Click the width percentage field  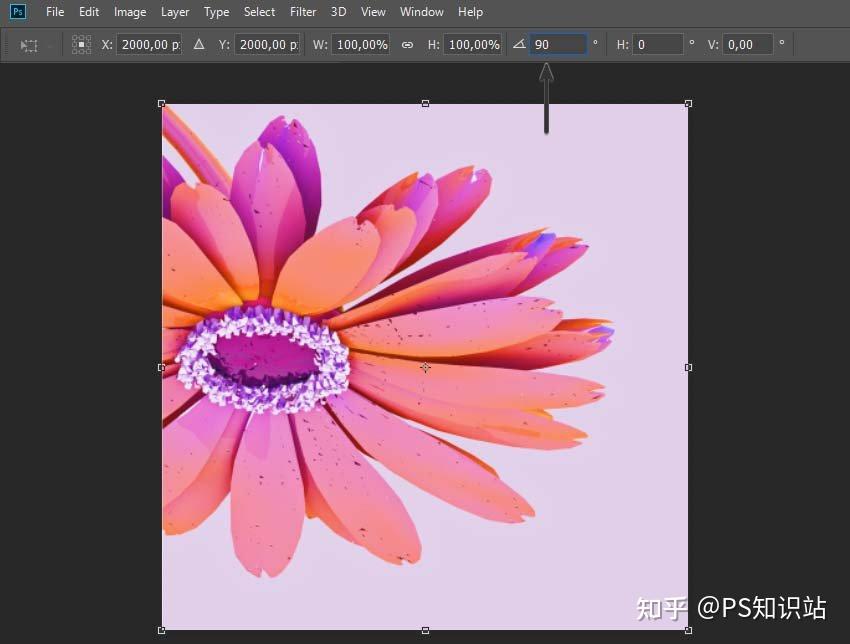tap(361, 45)
